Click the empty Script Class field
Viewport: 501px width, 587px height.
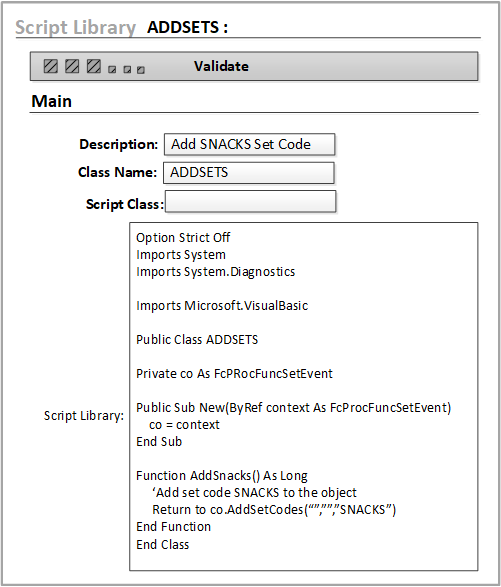pyautogui.click(x=250, y=201)
